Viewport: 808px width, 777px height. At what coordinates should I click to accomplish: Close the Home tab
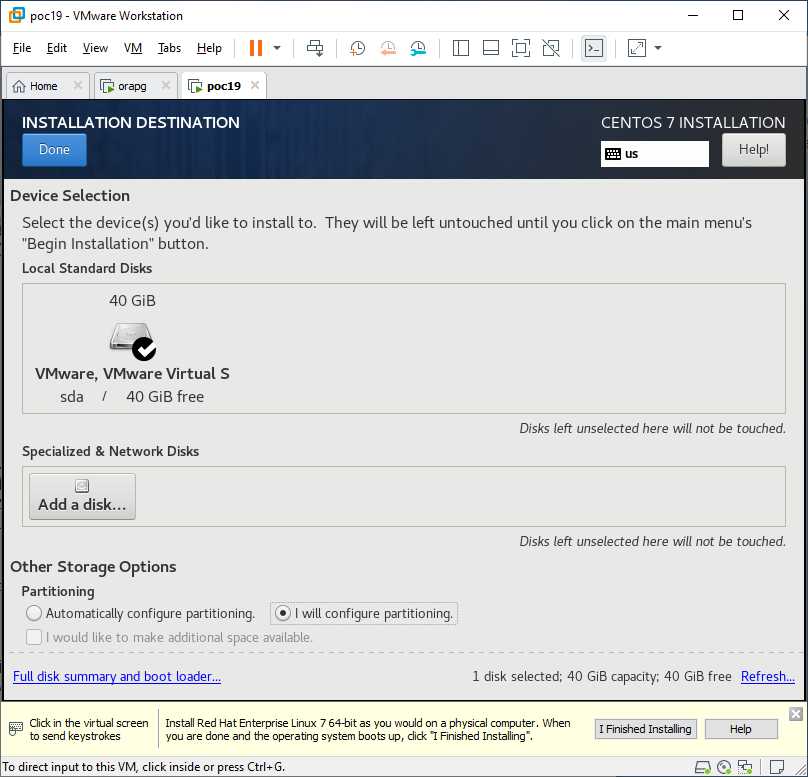[78, 85]
